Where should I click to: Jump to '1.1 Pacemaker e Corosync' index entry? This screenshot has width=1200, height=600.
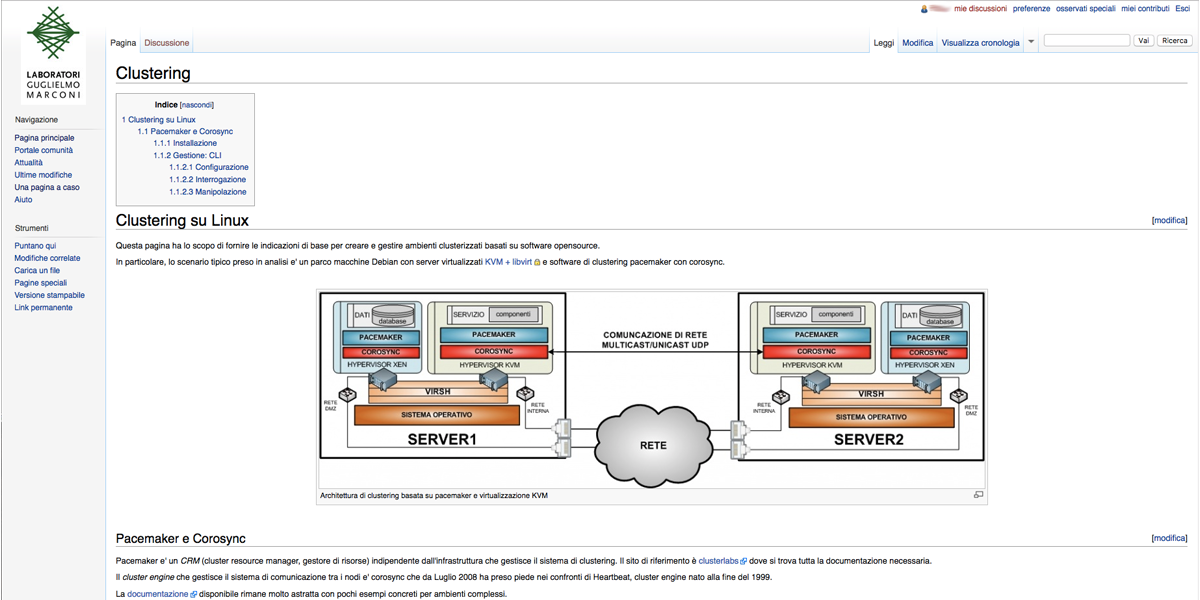[x=185, y=131]
